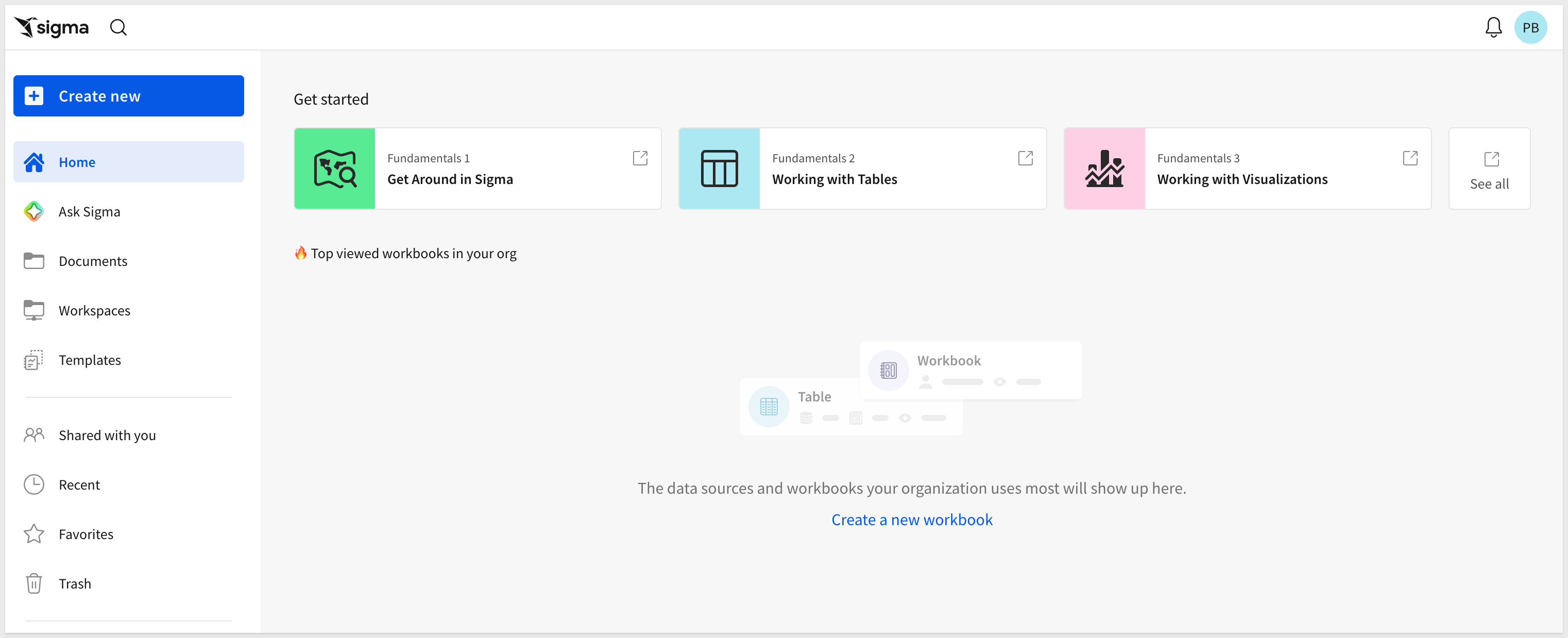This screenshot has height=638, width=1568.
Task: Click the Create a new workbook link
Action: 911,519
